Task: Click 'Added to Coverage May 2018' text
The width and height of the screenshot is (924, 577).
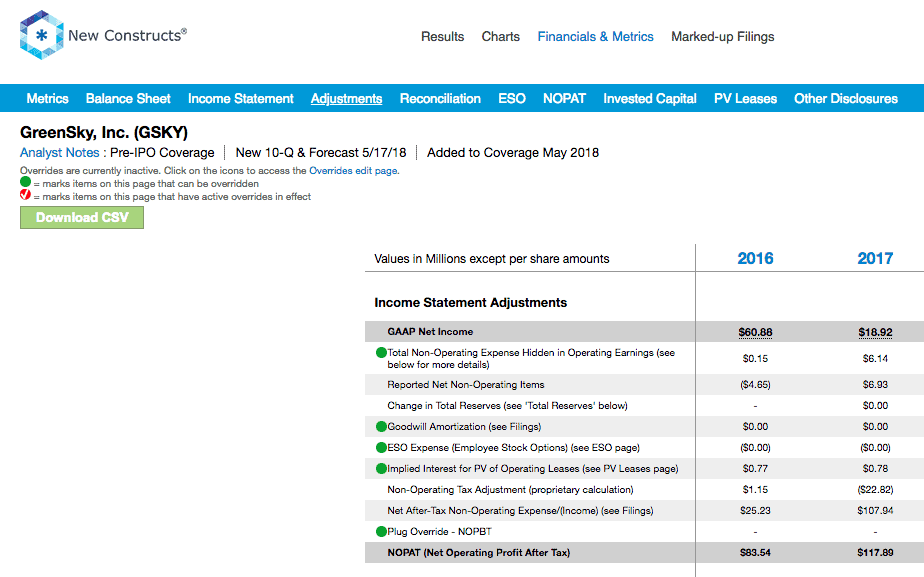Action: click(x=513, y=153)
